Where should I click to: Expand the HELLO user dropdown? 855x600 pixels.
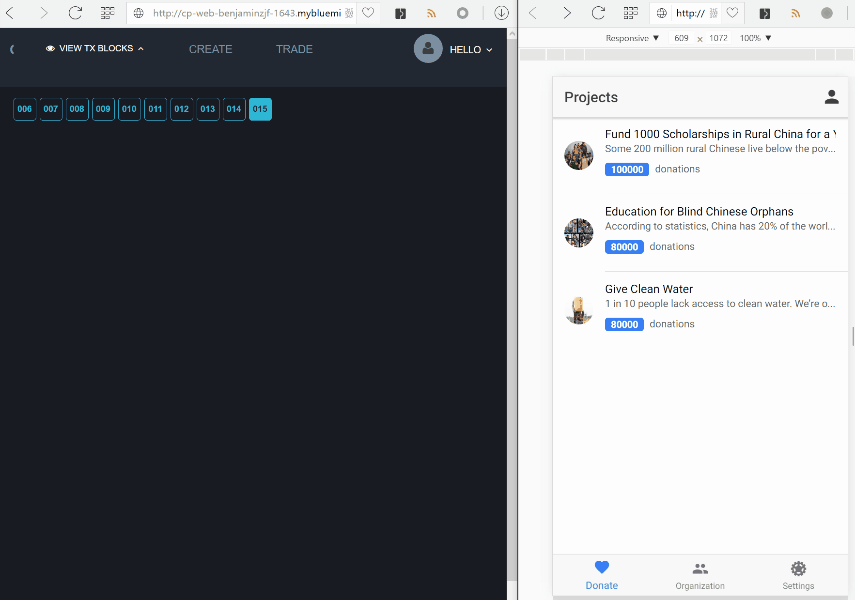click(x=471, y=50)
